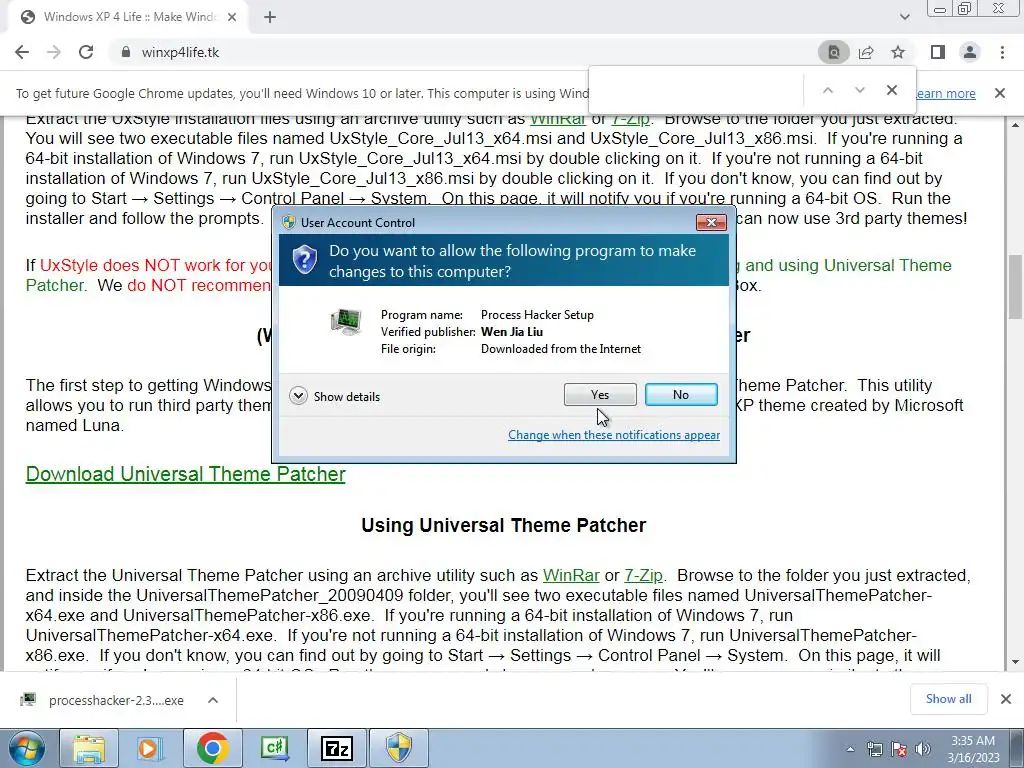The height and width of the screenshot is (768, 1024).
Task: Open the Chrome profile avatar
Action: [x=970, y=52]
